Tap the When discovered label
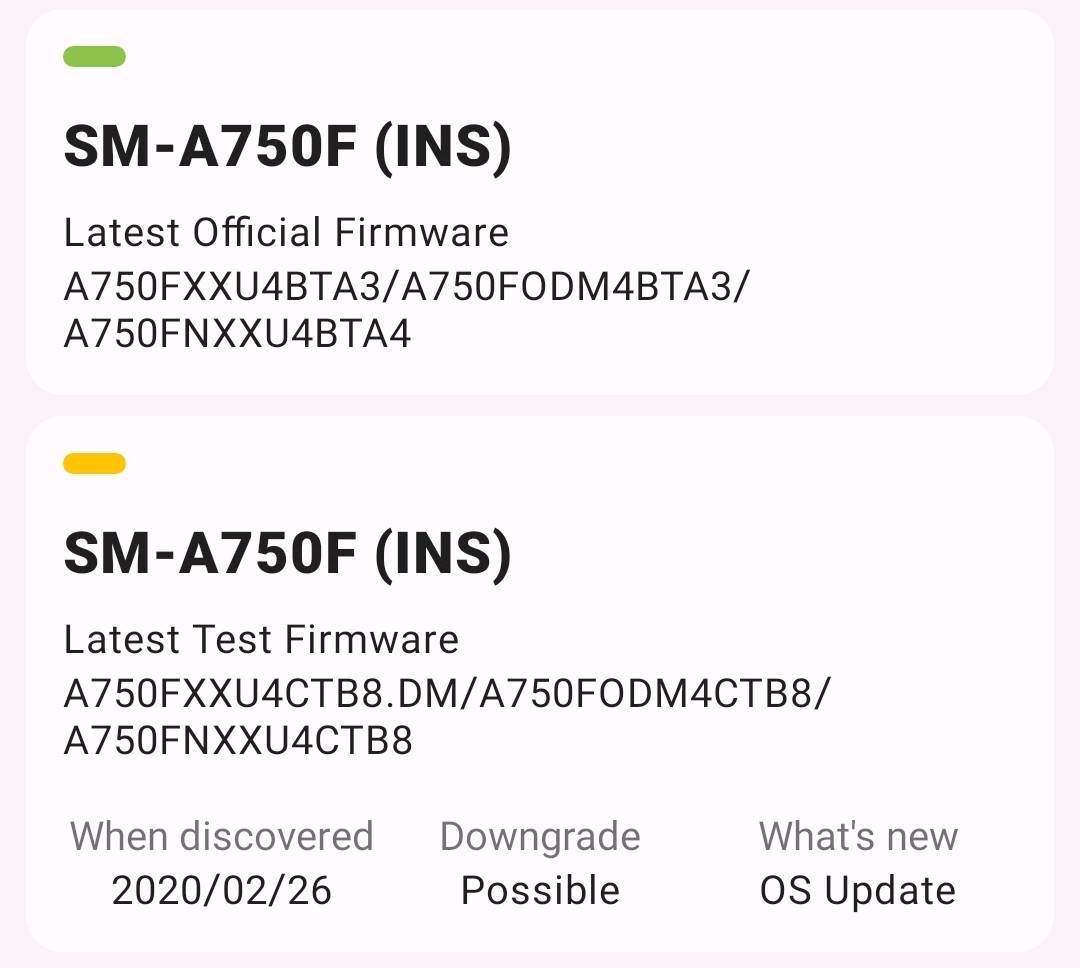 [221, 836]
